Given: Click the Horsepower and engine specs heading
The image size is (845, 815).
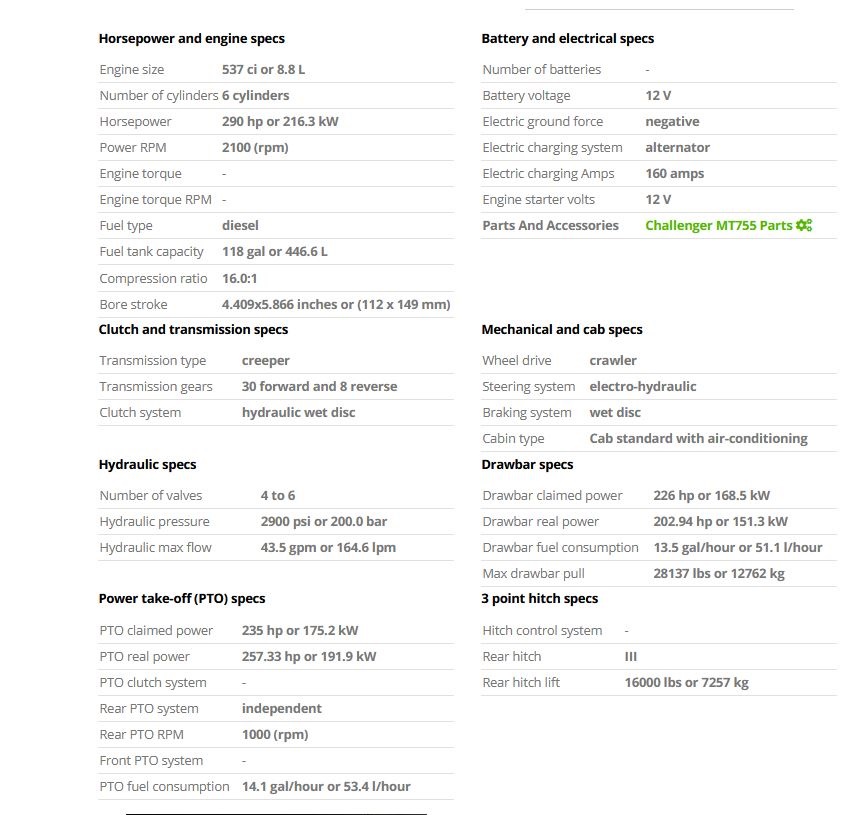Looking at the screenshot, I should point(191,39).
